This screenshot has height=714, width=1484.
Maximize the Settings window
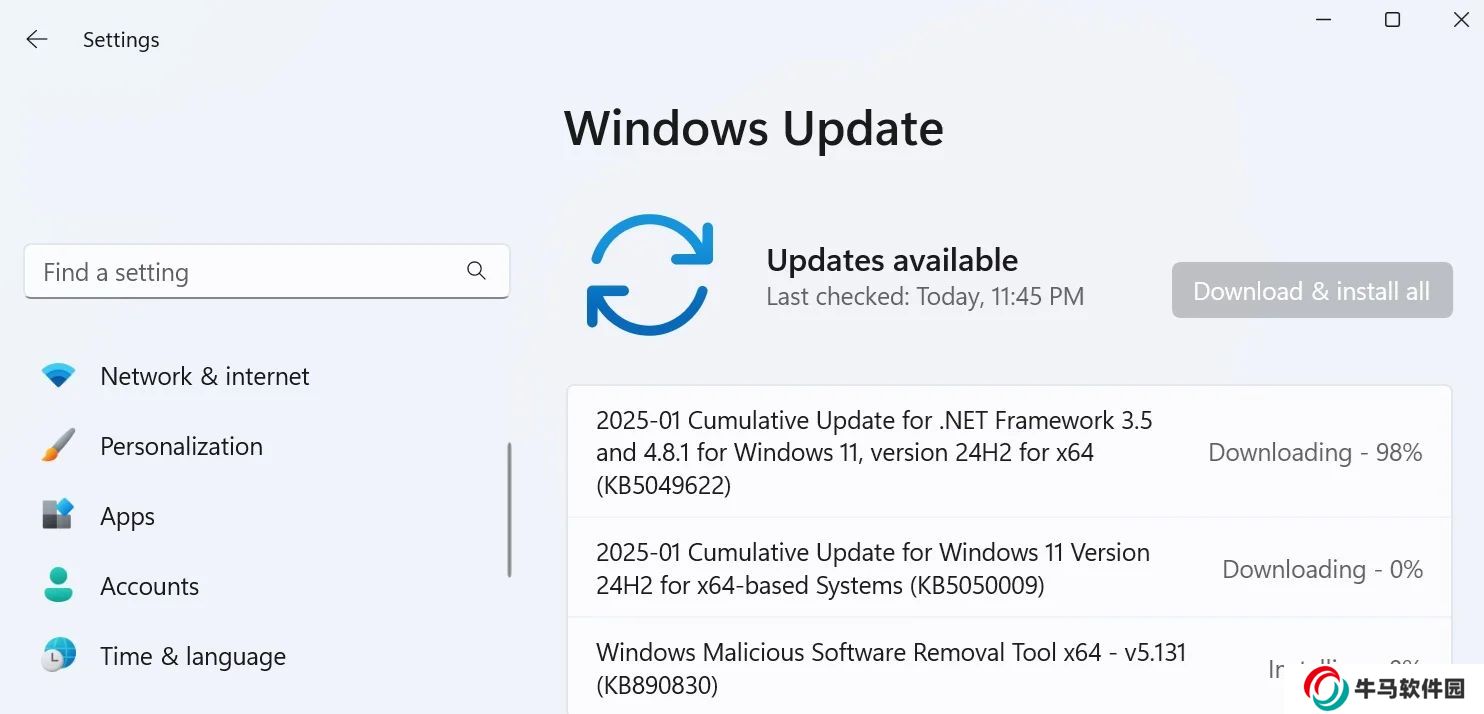point(1392,20)
